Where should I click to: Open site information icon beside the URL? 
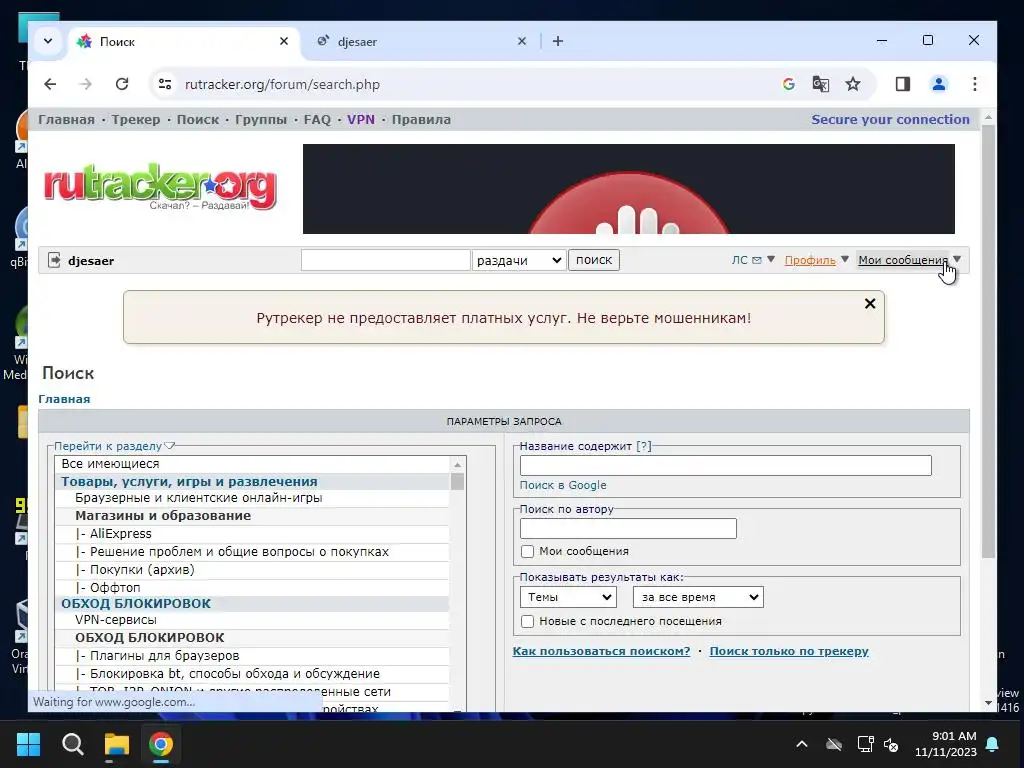point(165,84)
